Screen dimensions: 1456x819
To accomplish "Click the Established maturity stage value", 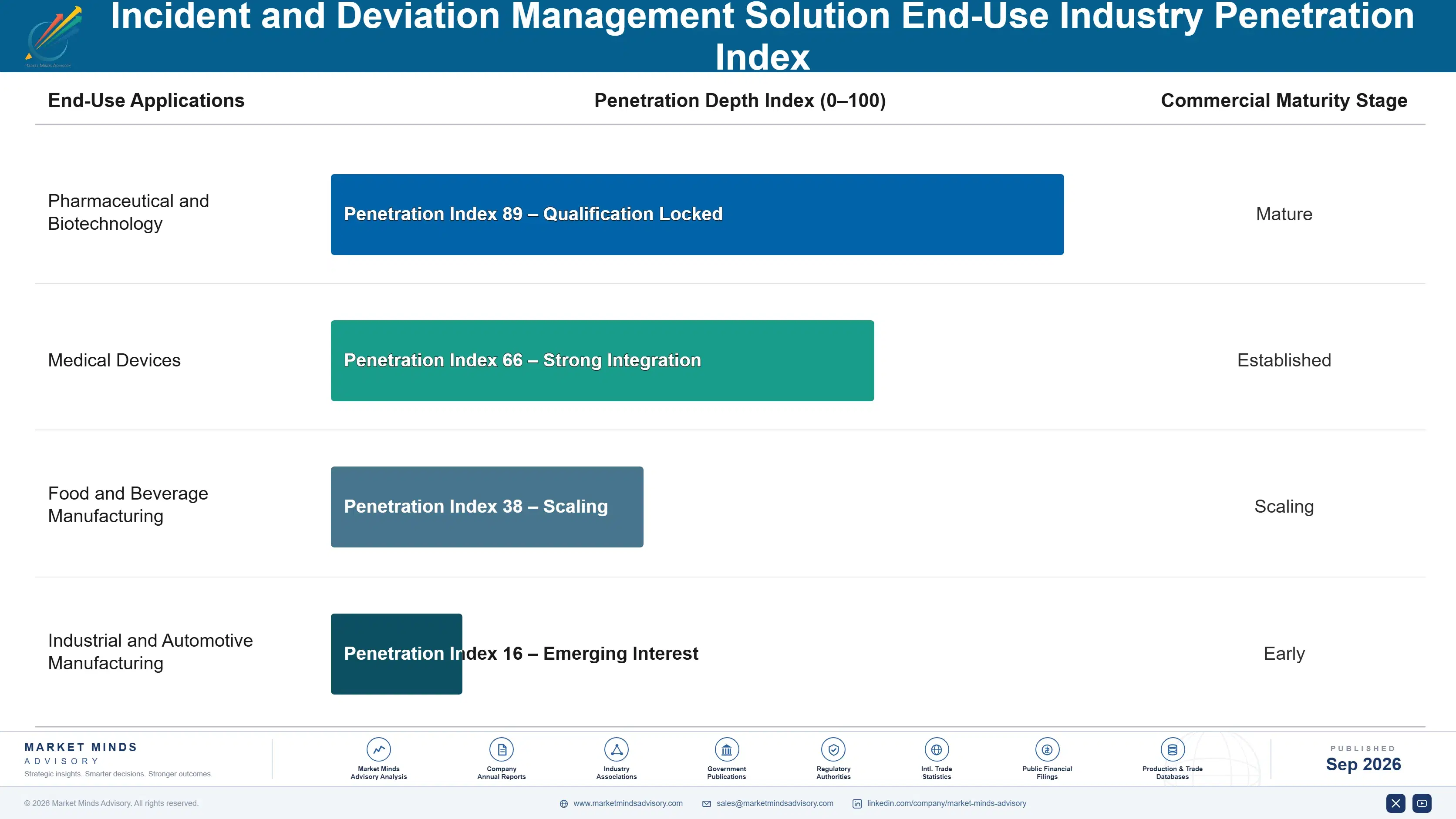I will tap(1284, 360).
